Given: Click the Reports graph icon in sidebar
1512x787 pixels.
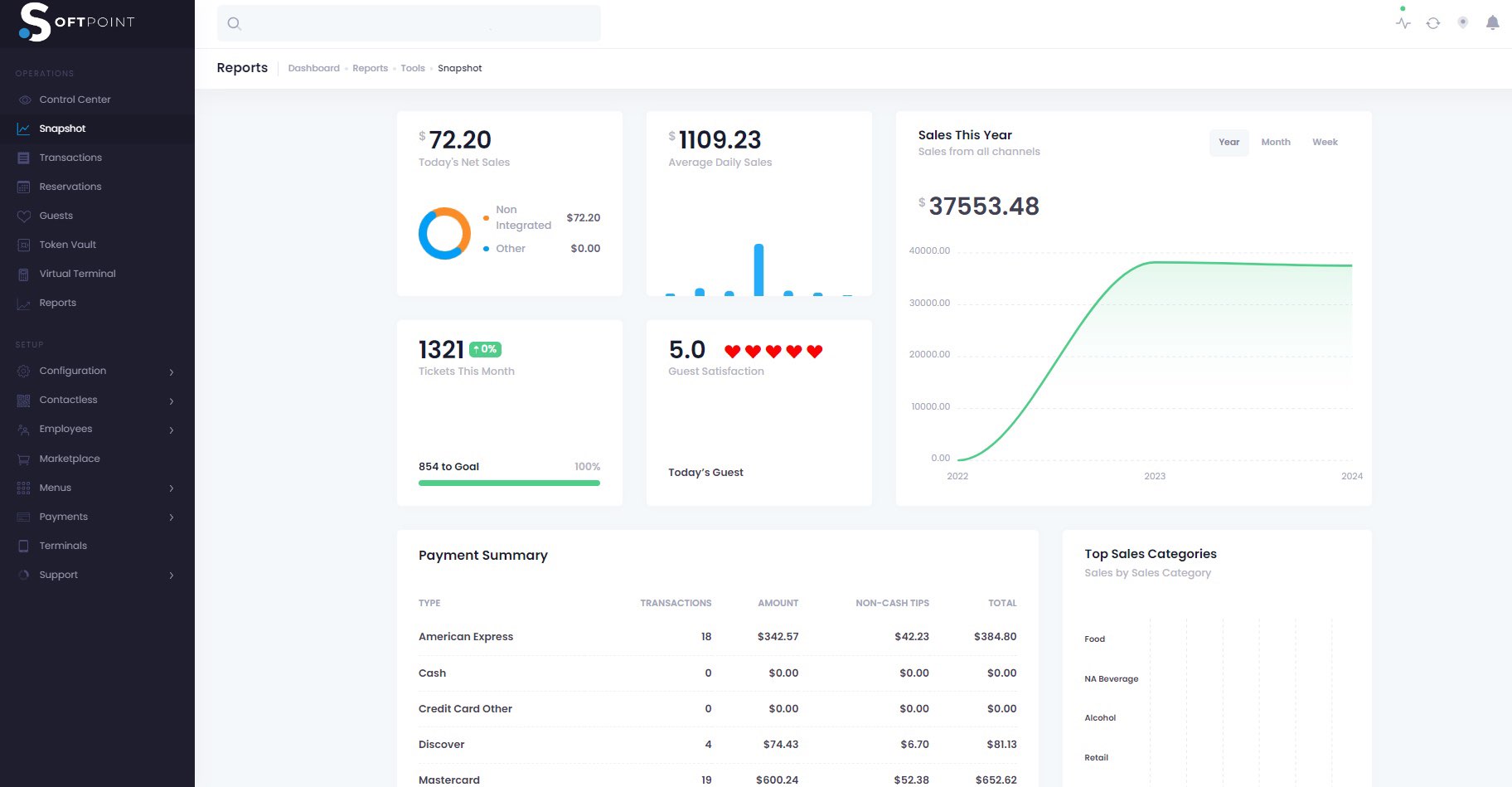Looking at the screenshot, I should (24, 304).
